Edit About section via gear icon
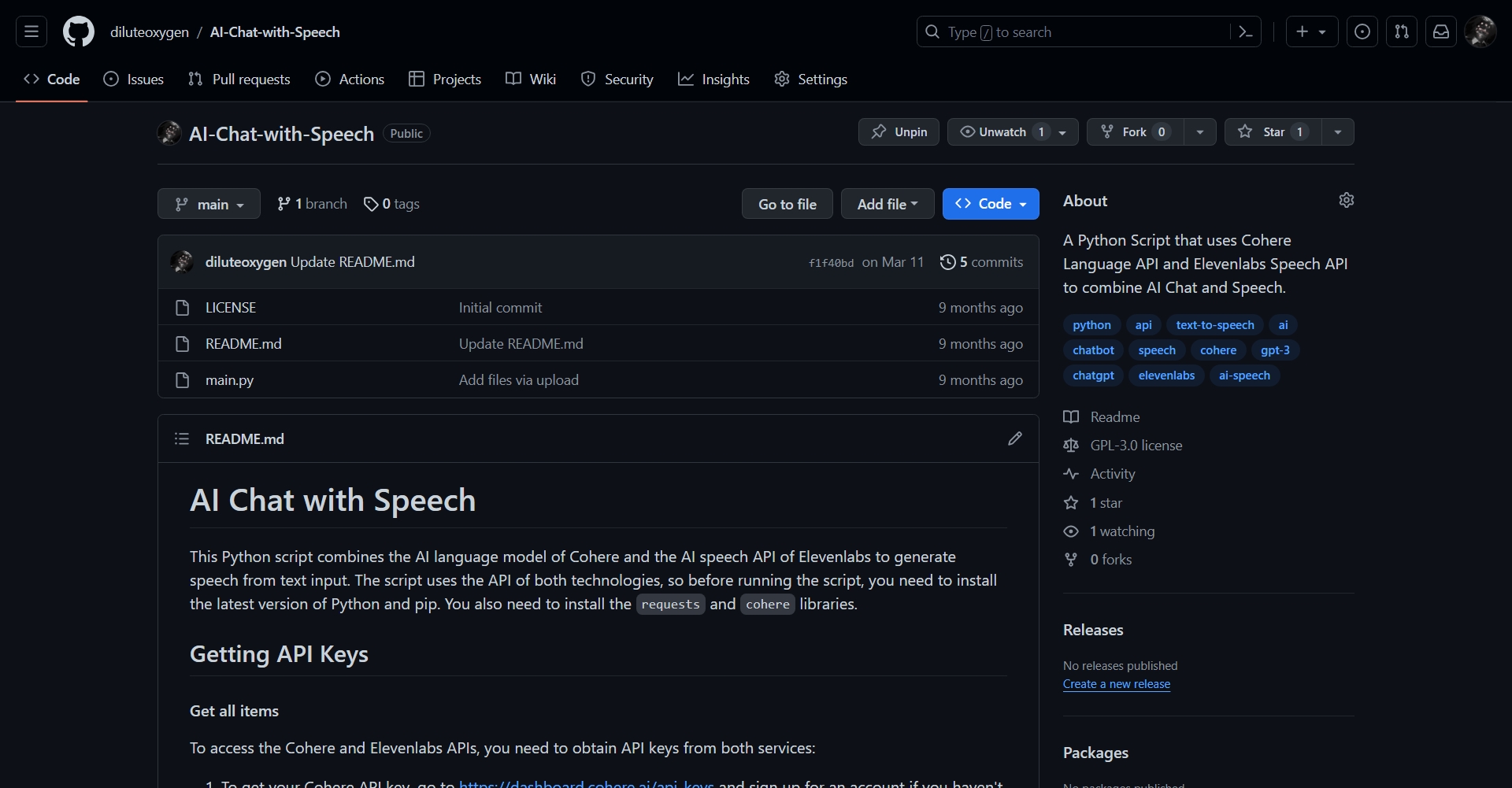This screenshot has height=788, width=1512. point(1347,200)
